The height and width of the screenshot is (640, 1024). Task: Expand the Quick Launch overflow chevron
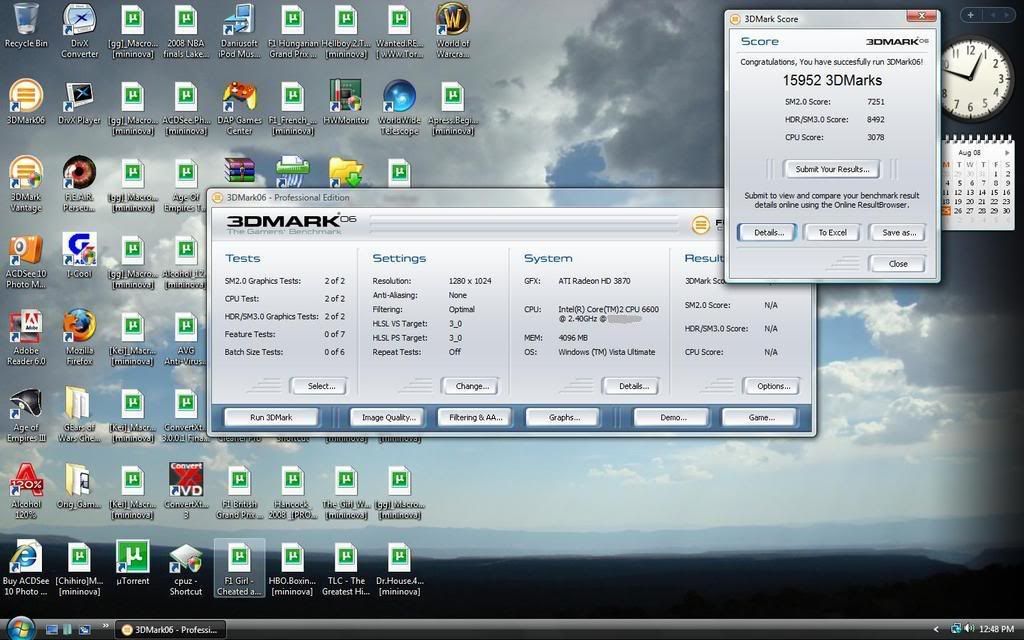click(x=104, y=628)
